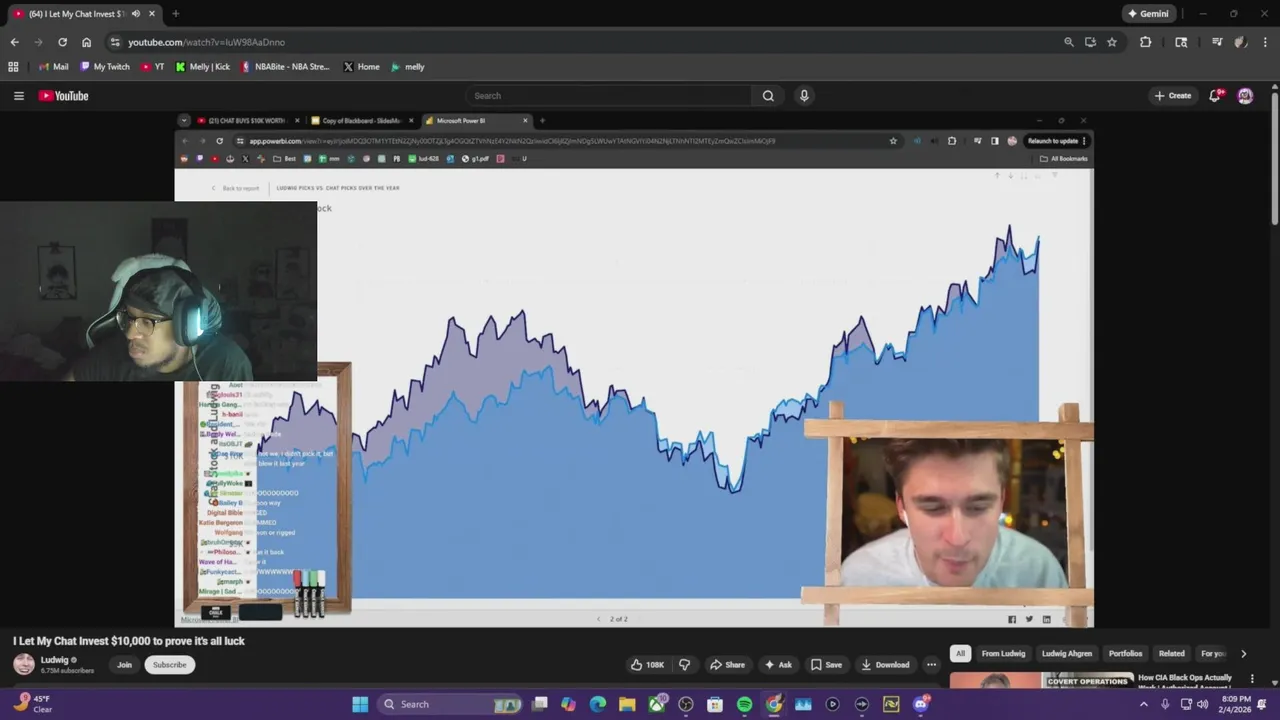Dislike this video with thumbs-down
Image resolution: width=1280 pixels, height=720 pixels.
684,664
